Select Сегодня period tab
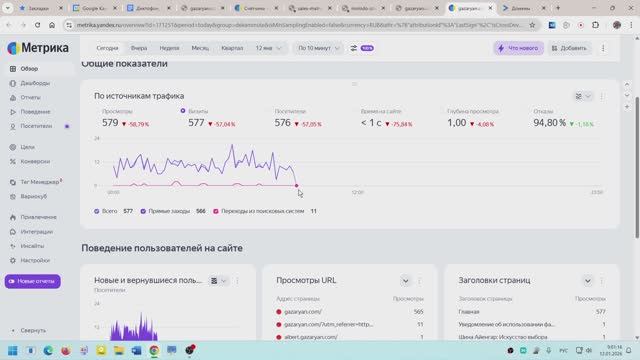This screenshot has height=360, width=640. click(107, 48)
